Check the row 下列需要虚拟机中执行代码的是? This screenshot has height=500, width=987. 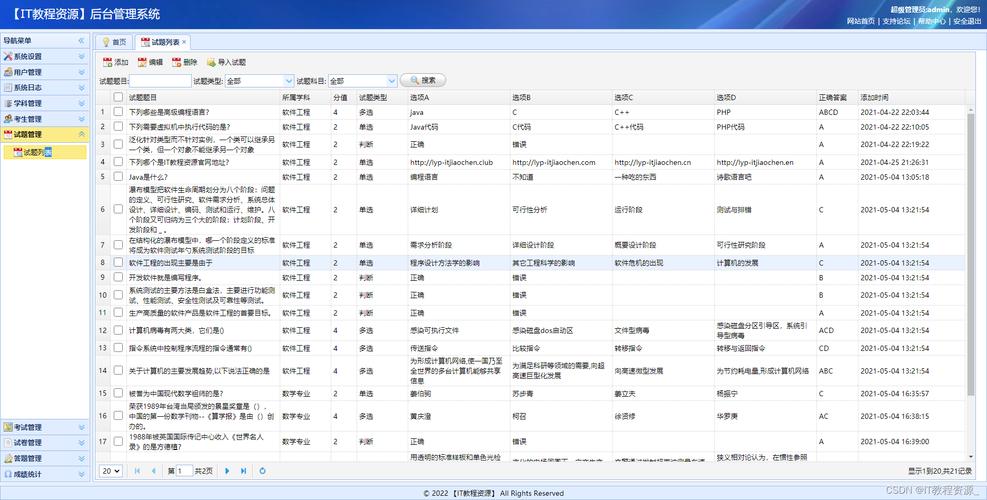118,127
